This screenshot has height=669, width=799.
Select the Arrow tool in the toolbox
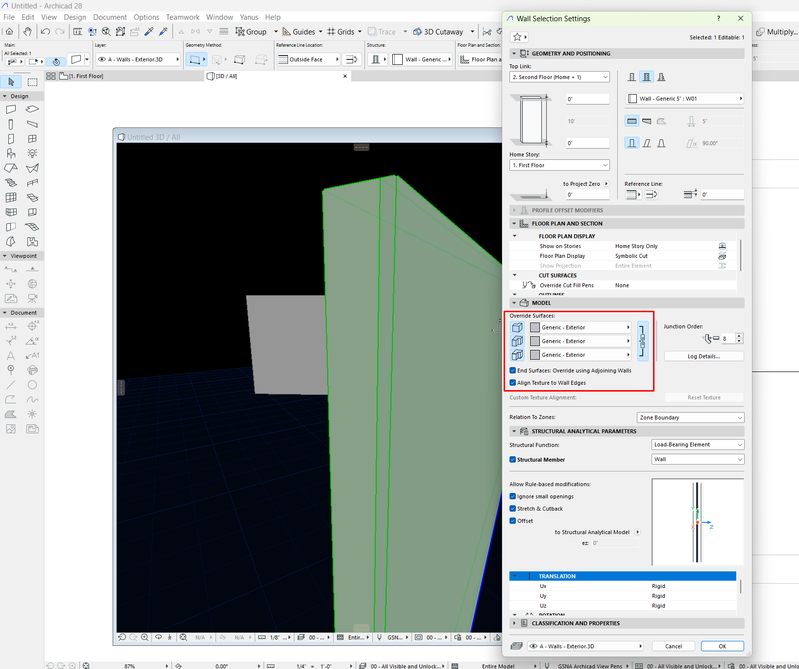pos(11,82)
